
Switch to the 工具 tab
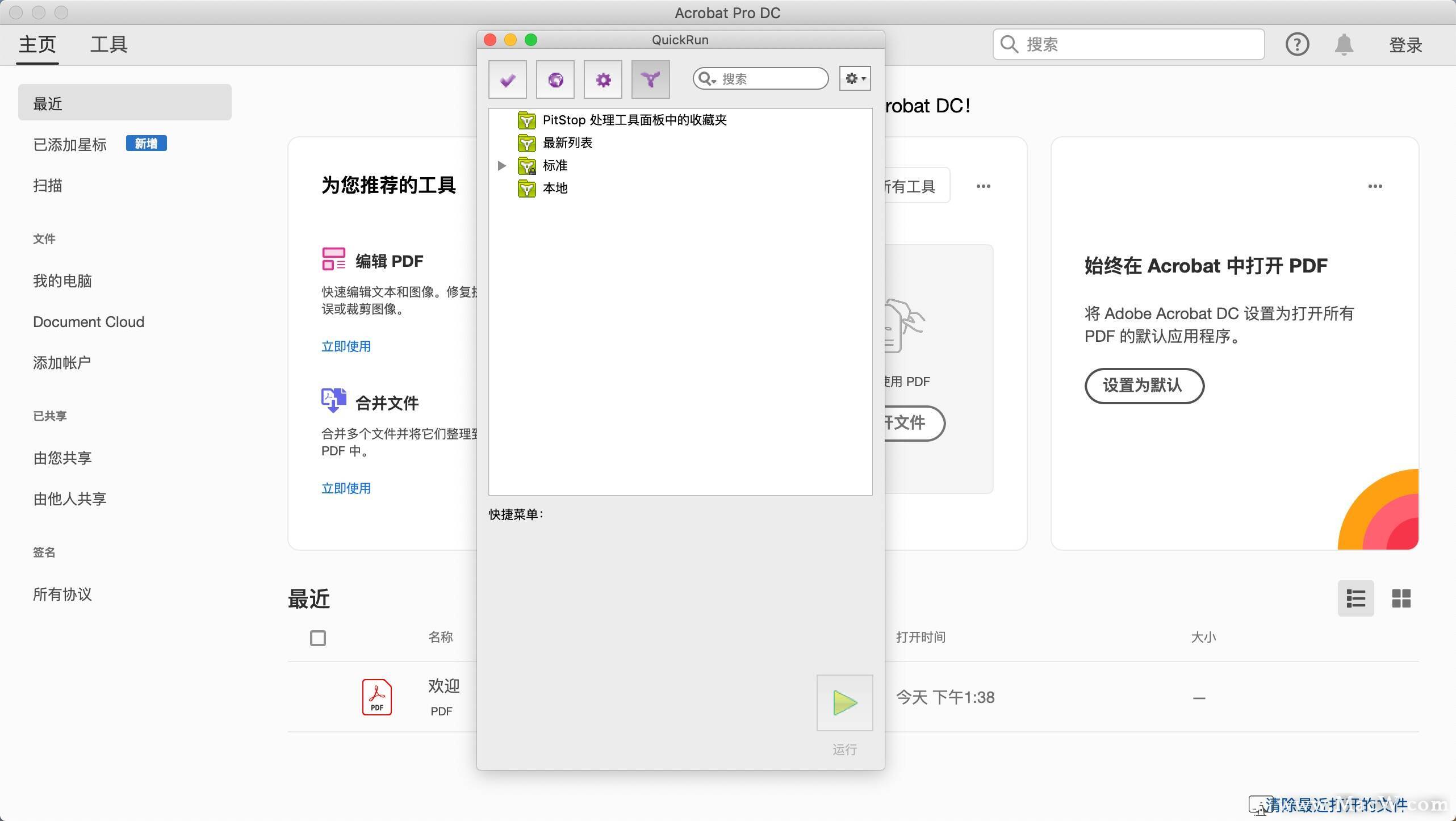pos(109,44)
